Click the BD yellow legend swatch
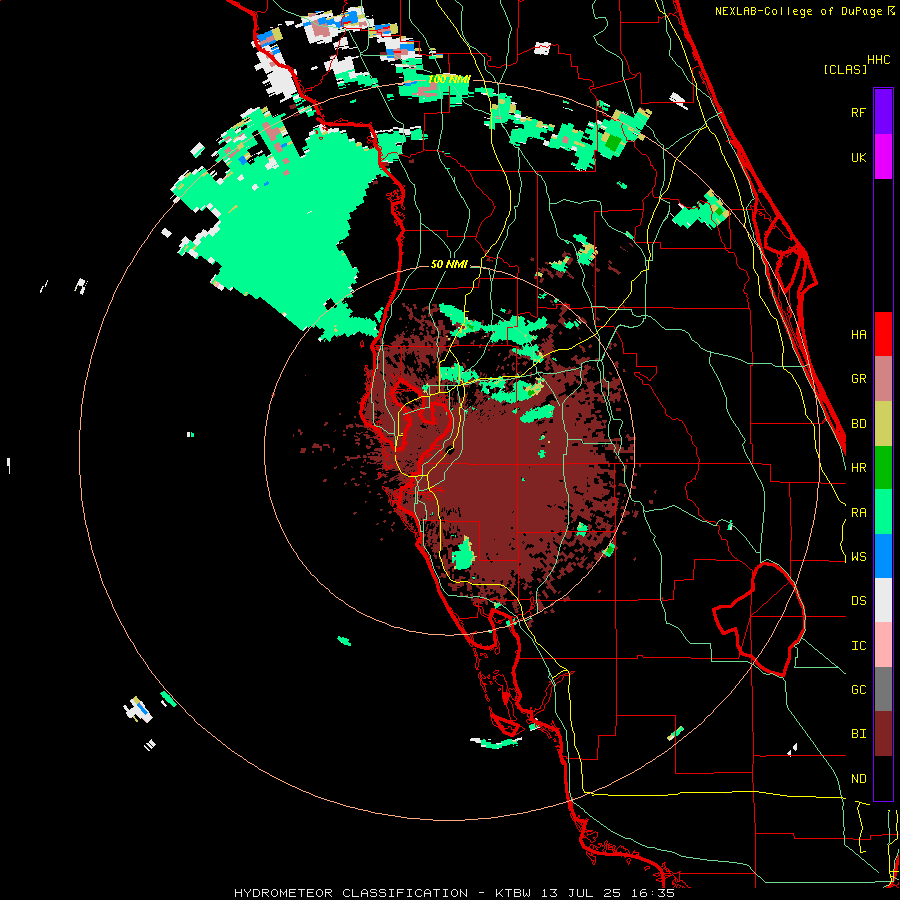 883,424
